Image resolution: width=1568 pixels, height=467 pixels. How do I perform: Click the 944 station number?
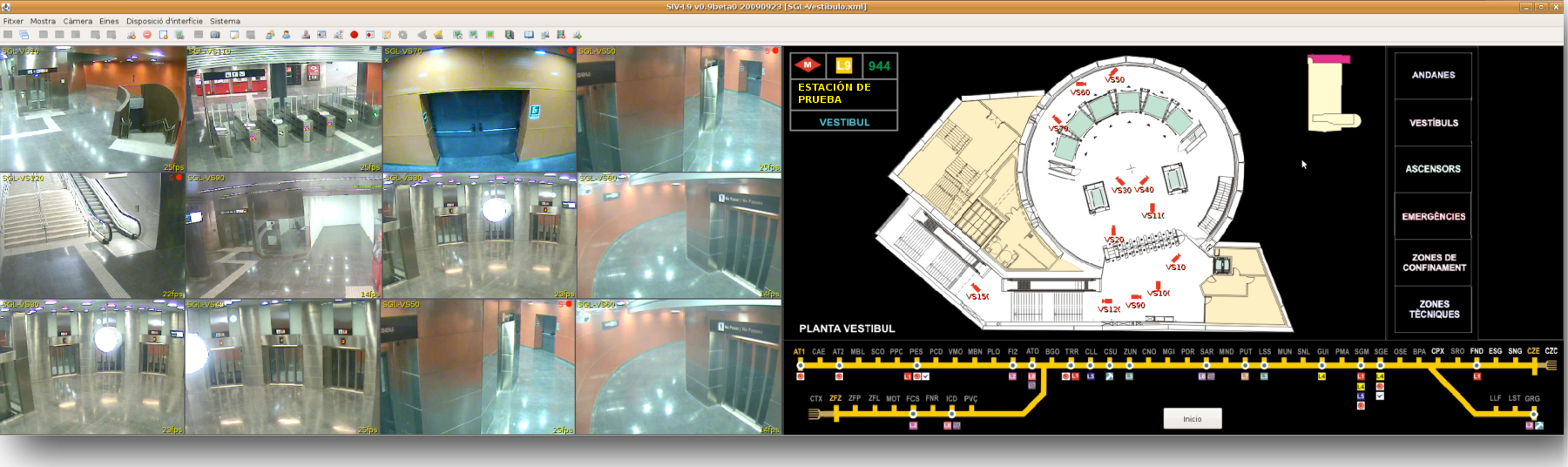(x=879, y=65)
